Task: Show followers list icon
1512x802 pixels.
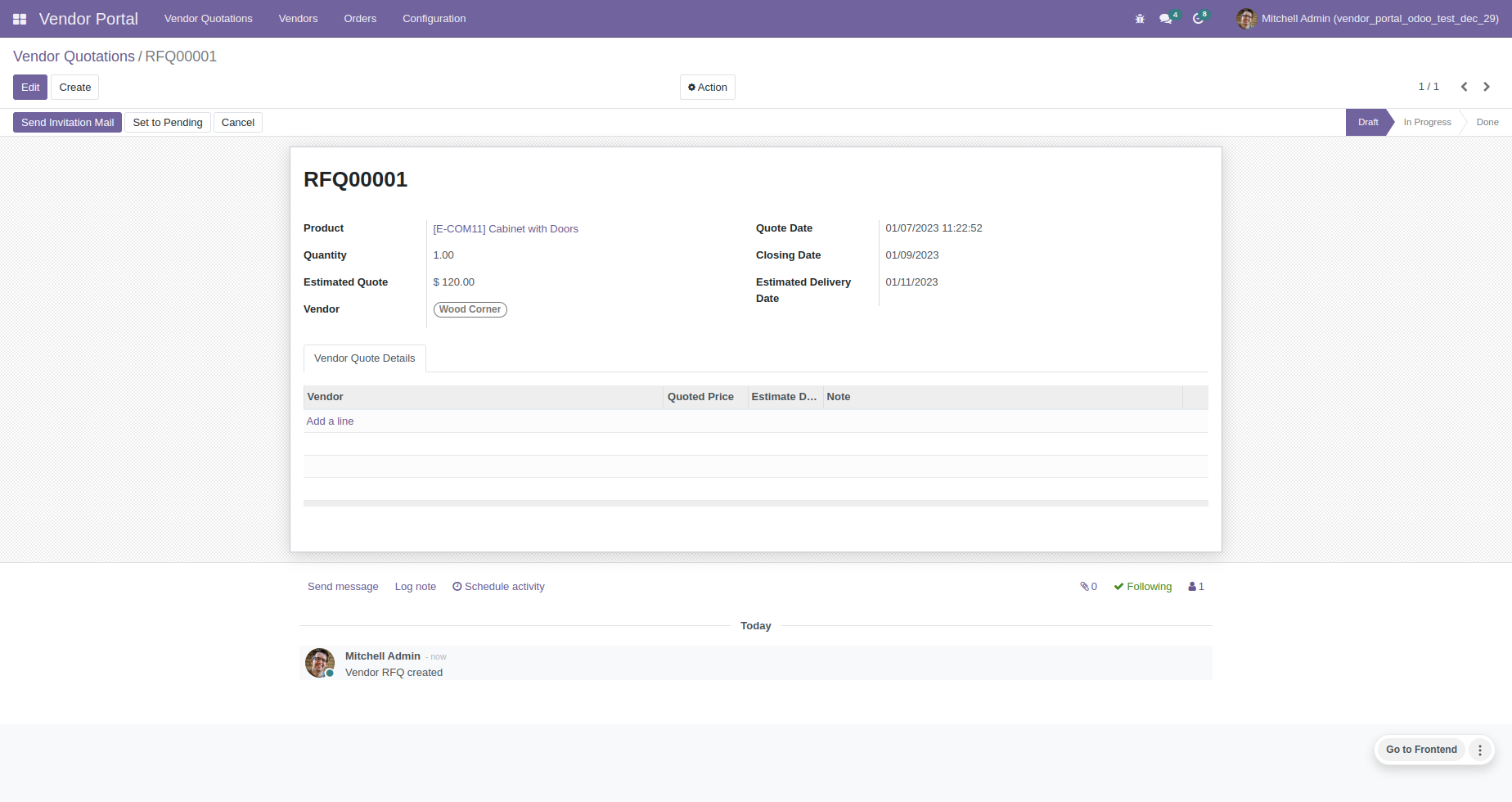Action: [1196, 587]
